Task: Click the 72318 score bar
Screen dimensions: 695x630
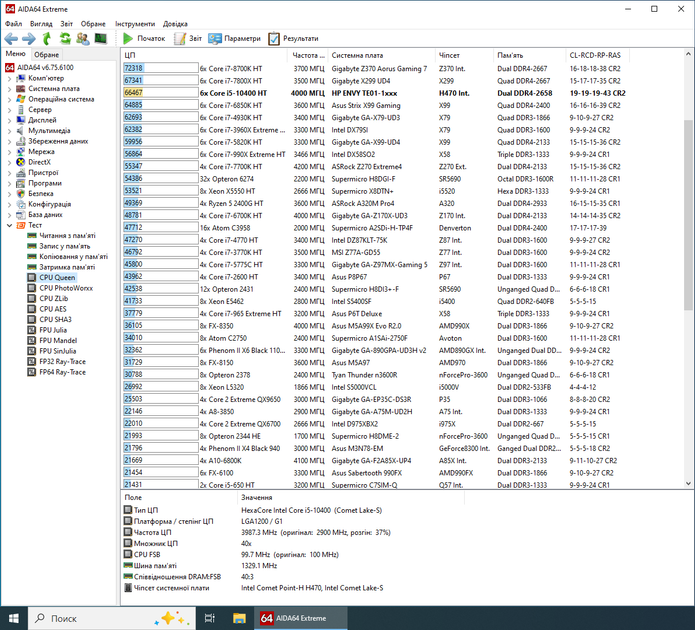Action: [x=160, y=68]
